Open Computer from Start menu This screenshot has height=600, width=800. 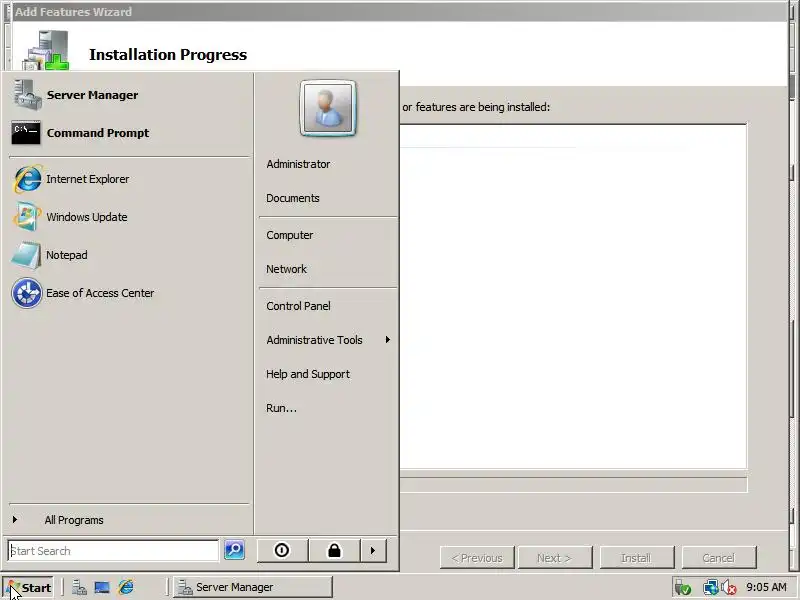[x=290, y=235]
